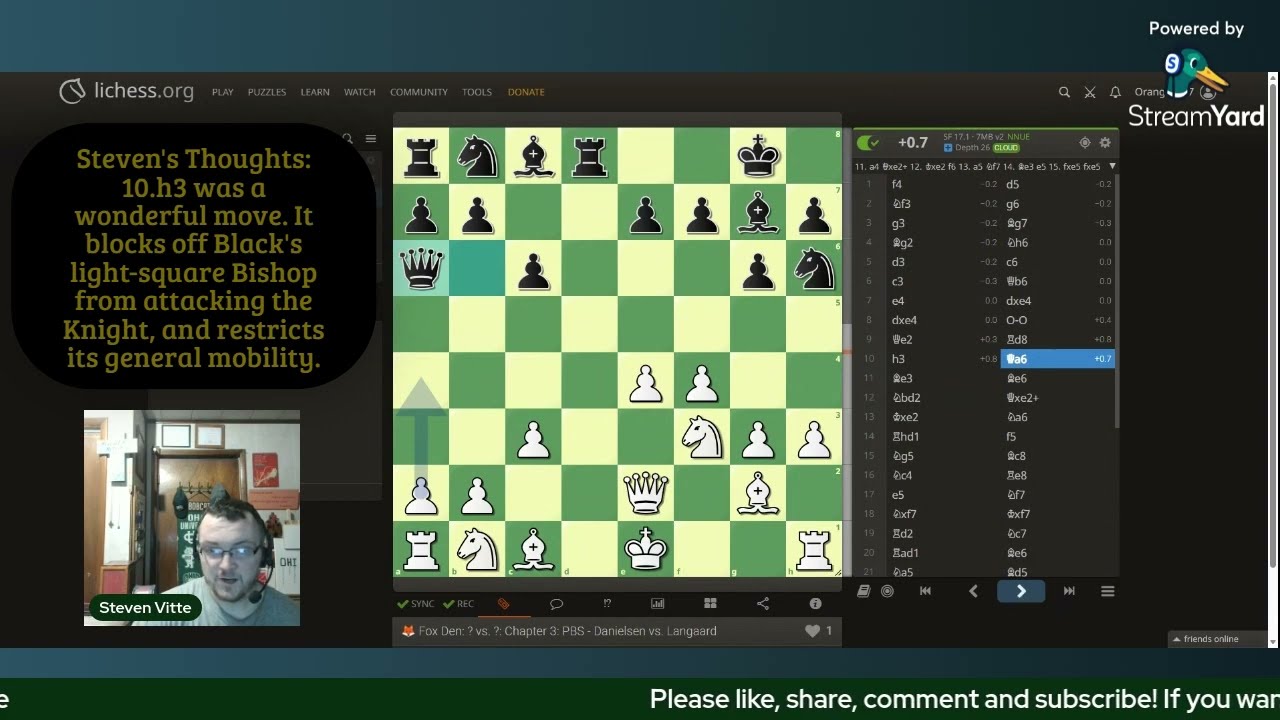Screen dimensions: 1280x720
Task: Toggle the SYNC checkmark option
Action: (416, 604)
